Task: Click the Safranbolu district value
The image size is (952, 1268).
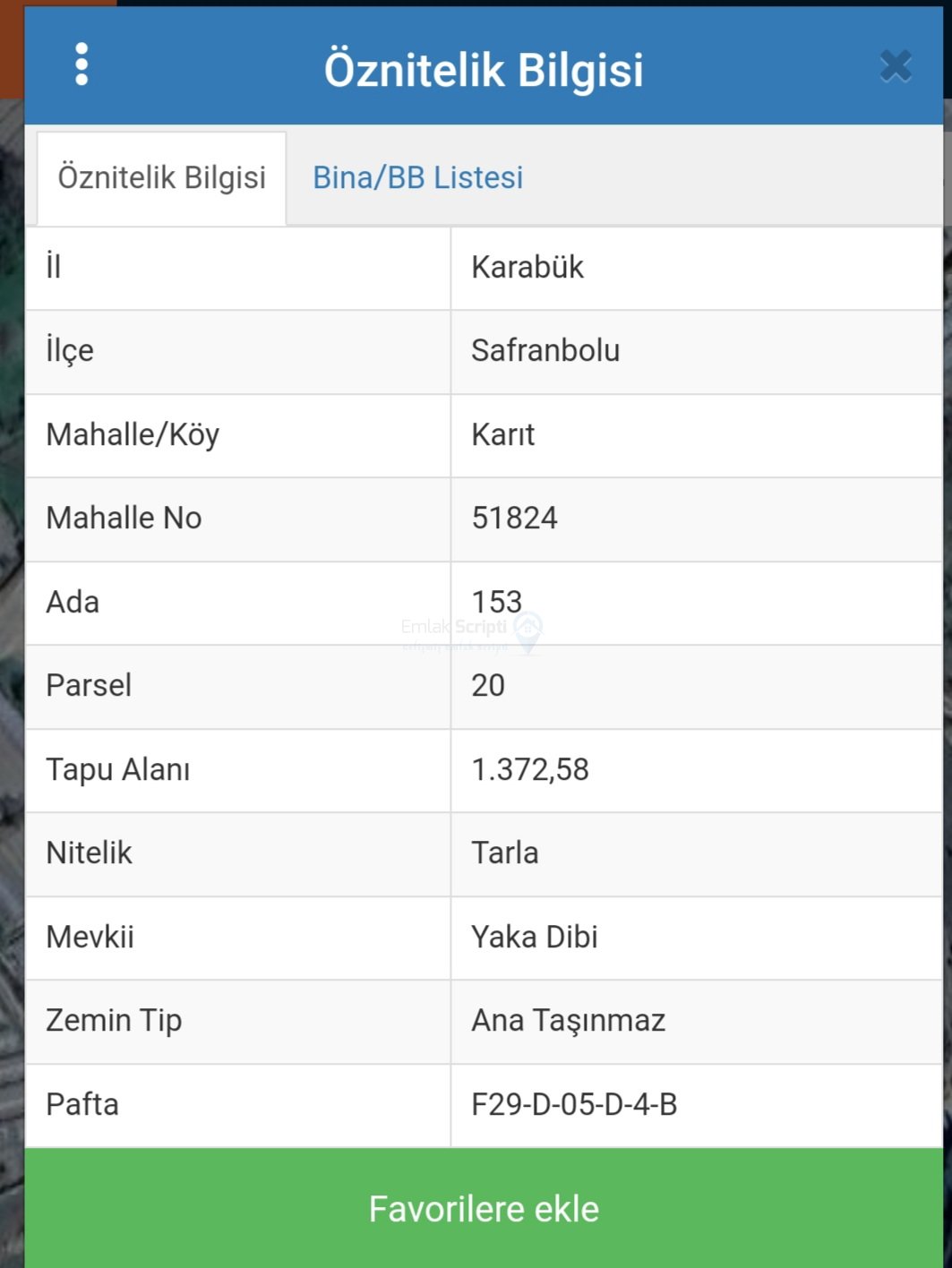Action: pos(545,350)
